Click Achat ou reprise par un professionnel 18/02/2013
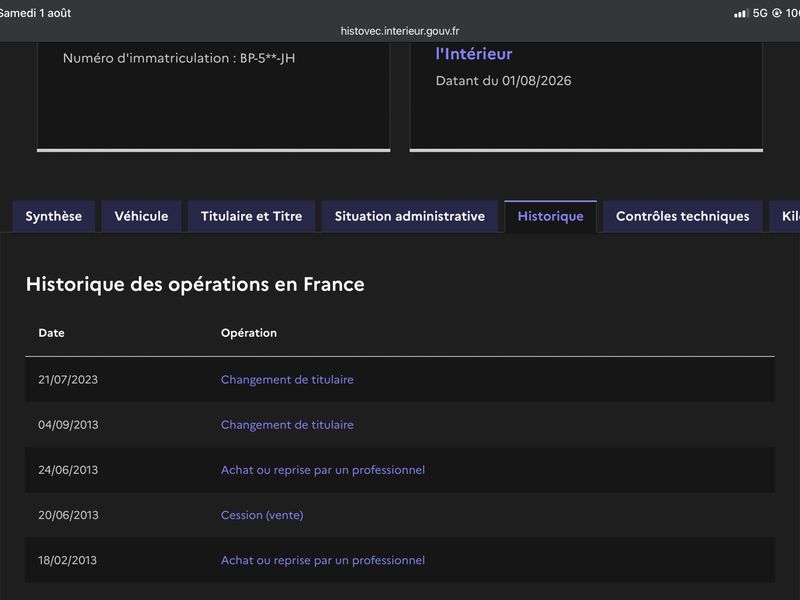The height and width of the screenshot is (600, 800). click(x=323, y=560)
